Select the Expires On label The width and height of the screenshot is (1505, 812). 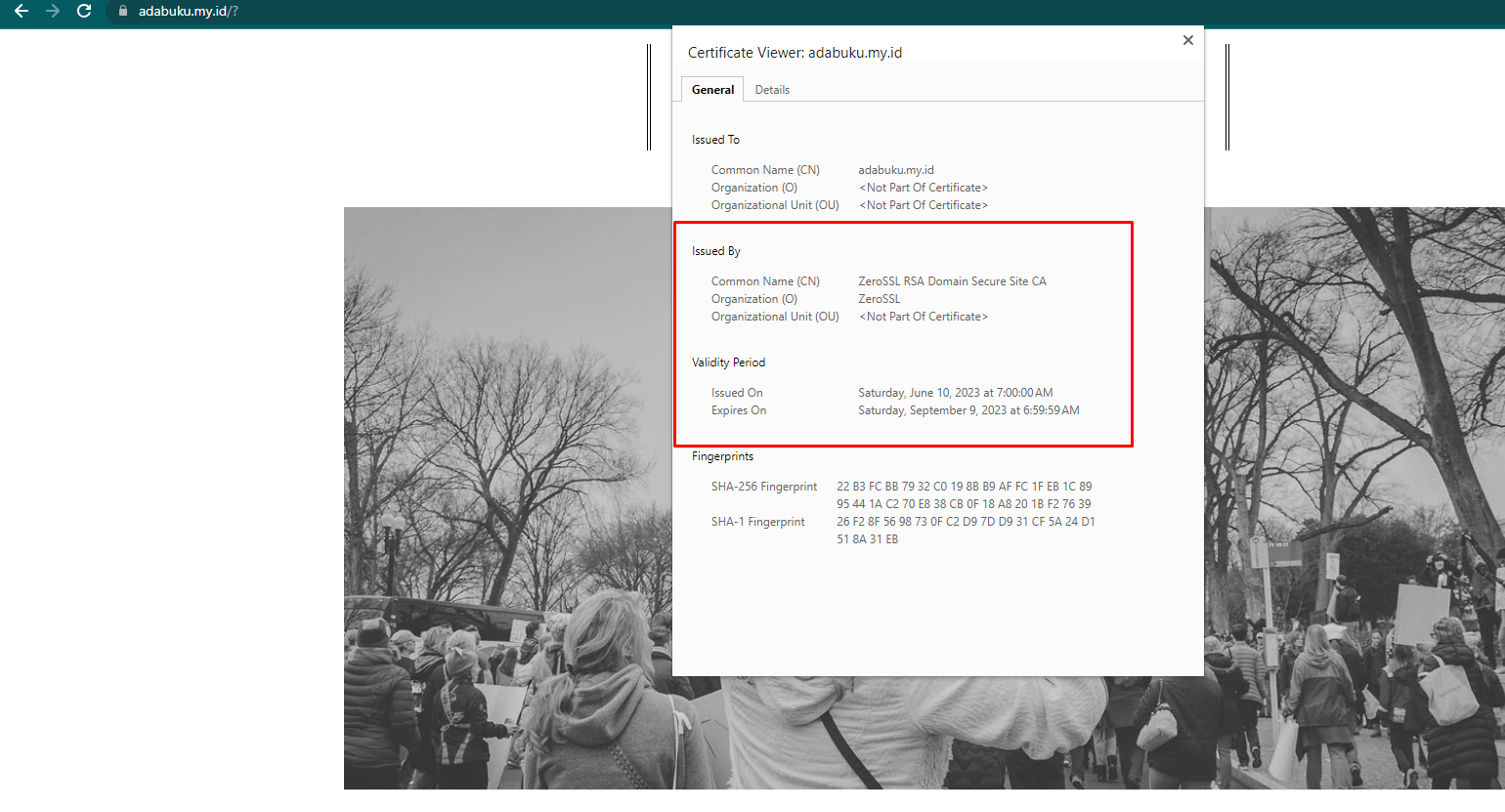click(x=739, y=410)
